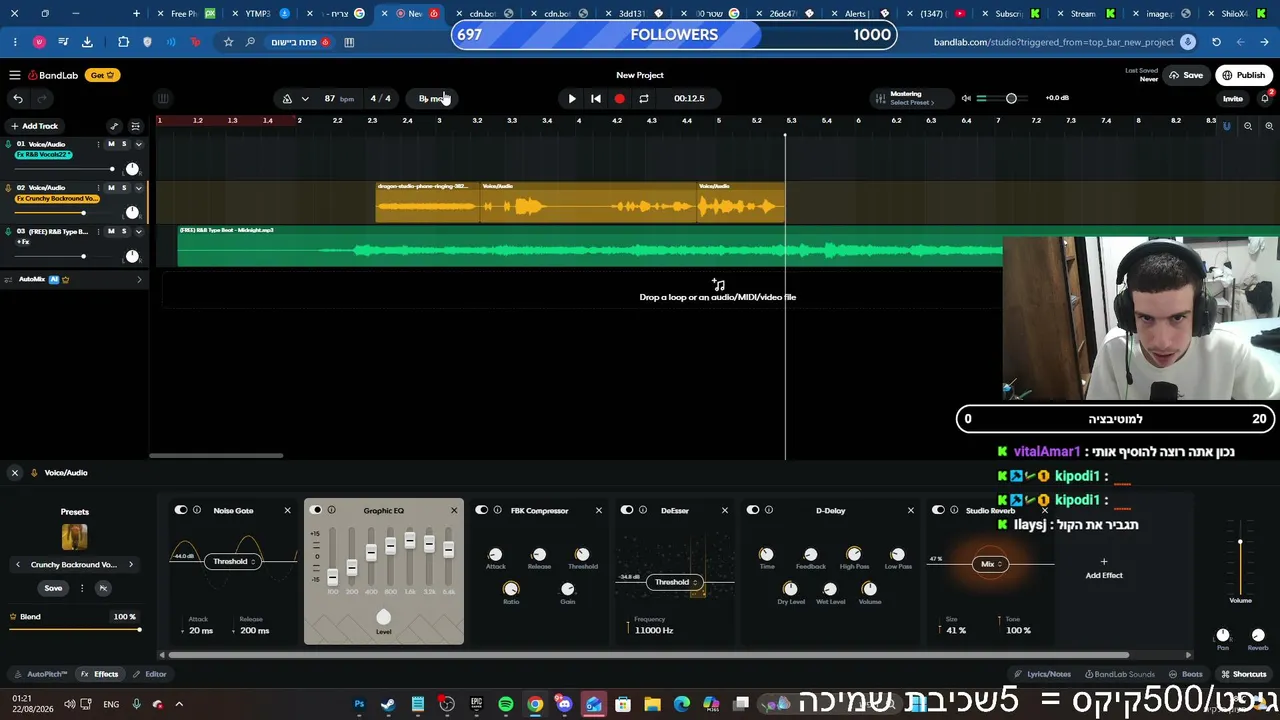Bypass all effects with the Fx off icon

click(x=102, y=588)
